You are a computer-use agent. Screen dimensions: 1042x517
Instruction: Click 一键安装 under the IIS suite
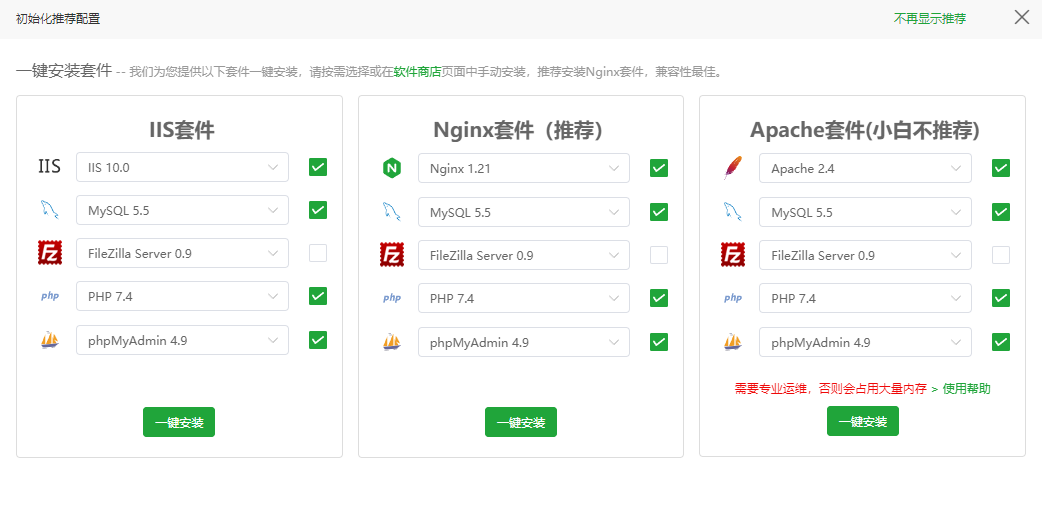[179, 422]
